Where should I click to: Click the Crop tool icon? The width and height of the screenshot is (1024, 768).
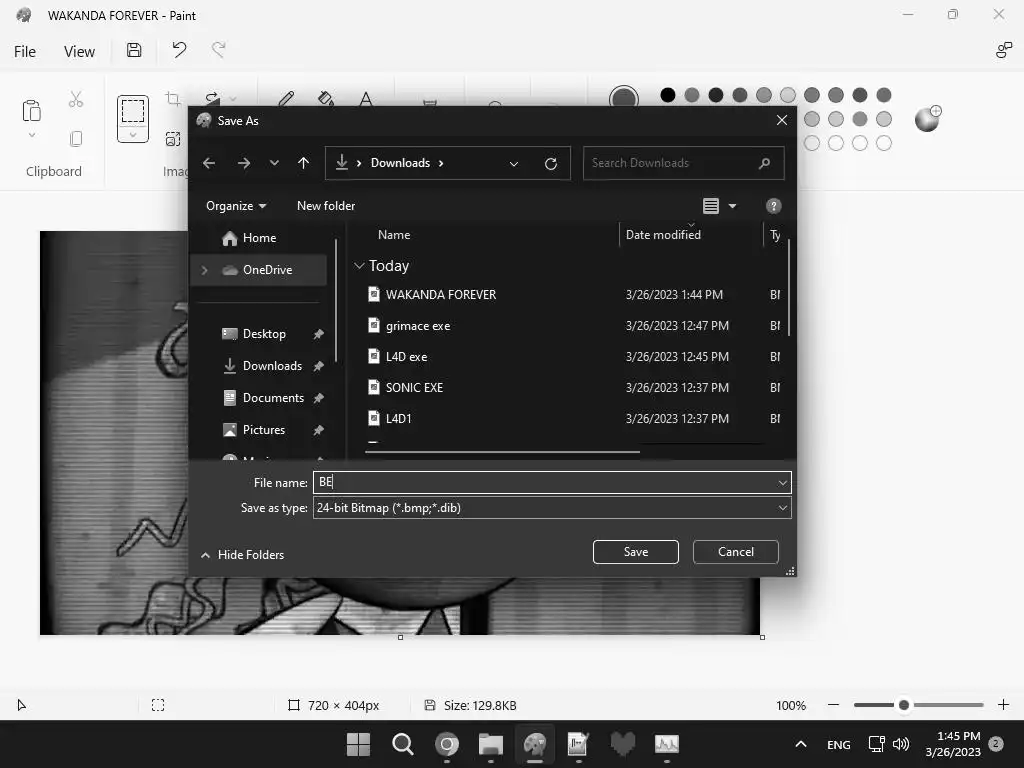tap(173, 99)
